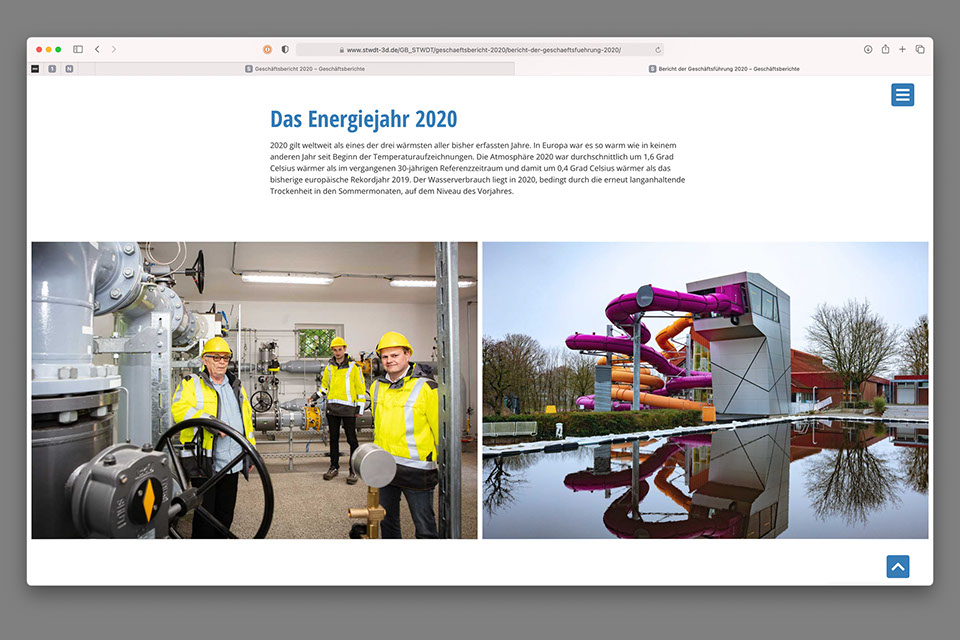This screenshot has height=640, width=960.
Task: Switch to Geschäftsbericht 2020 tab
Action: (x=304, y=69)
